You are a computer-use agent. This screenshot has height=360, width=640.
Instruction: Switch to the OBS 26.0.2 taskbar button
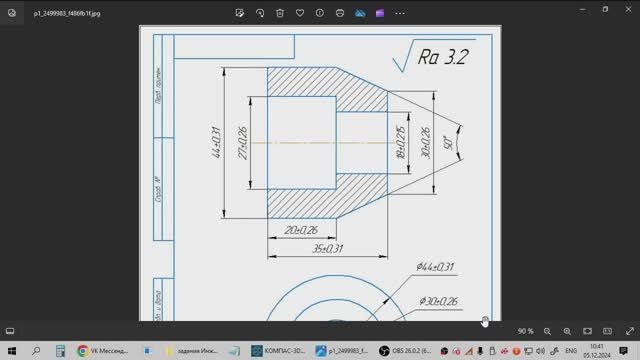[405, 351]
